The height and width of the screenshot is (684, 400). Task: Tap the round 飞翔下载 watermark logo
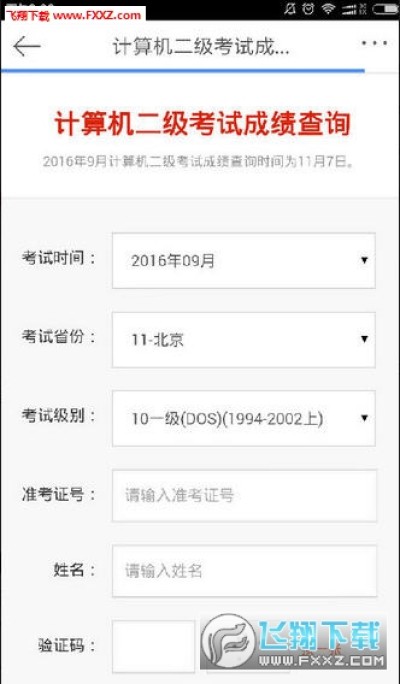click(x=229, y=641)
